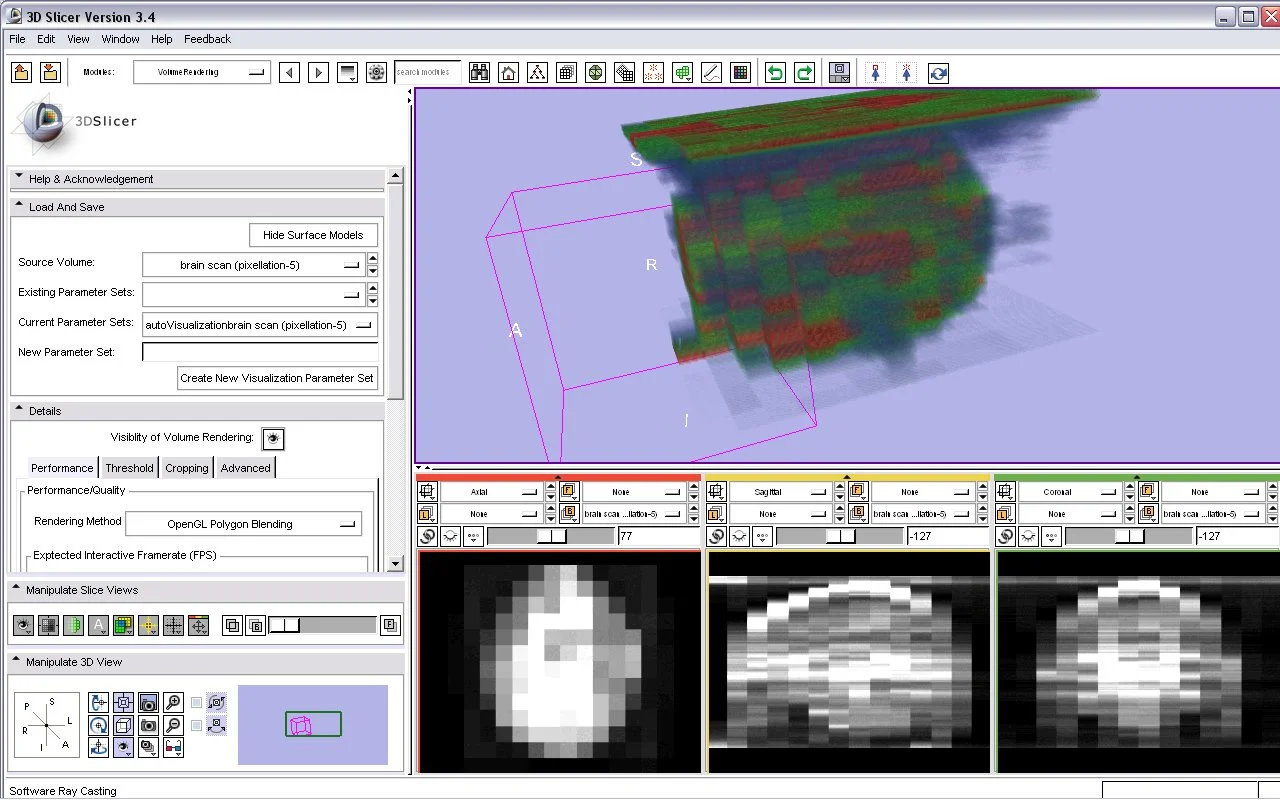Click the red-blue stereo glasses icon
1280x800 pixels.
pyautogui.click(x=173, y=746)
